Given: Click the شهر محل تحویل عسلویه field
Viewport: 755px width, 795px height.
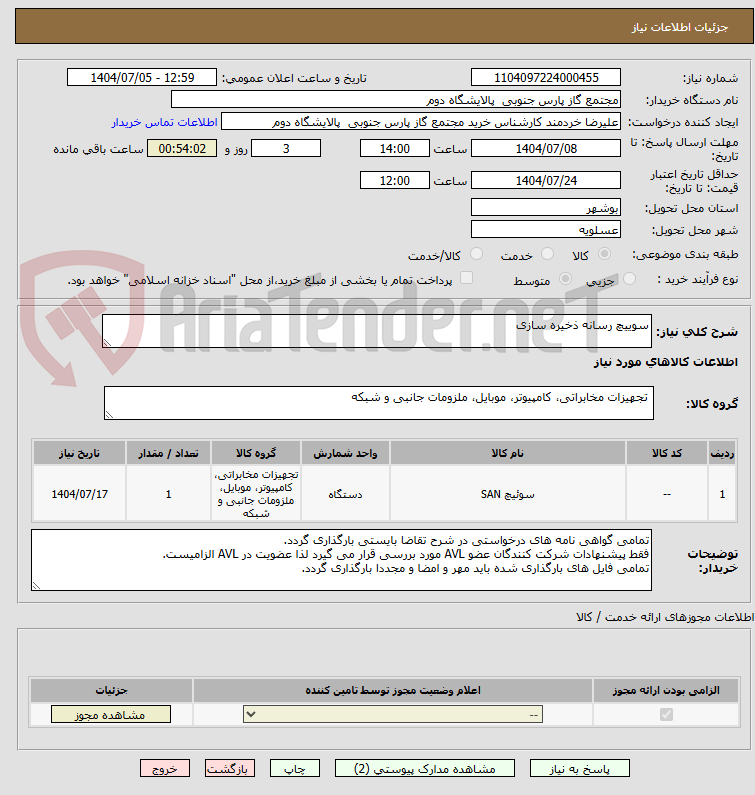Looking at the screenshot, I should [546, 229].
